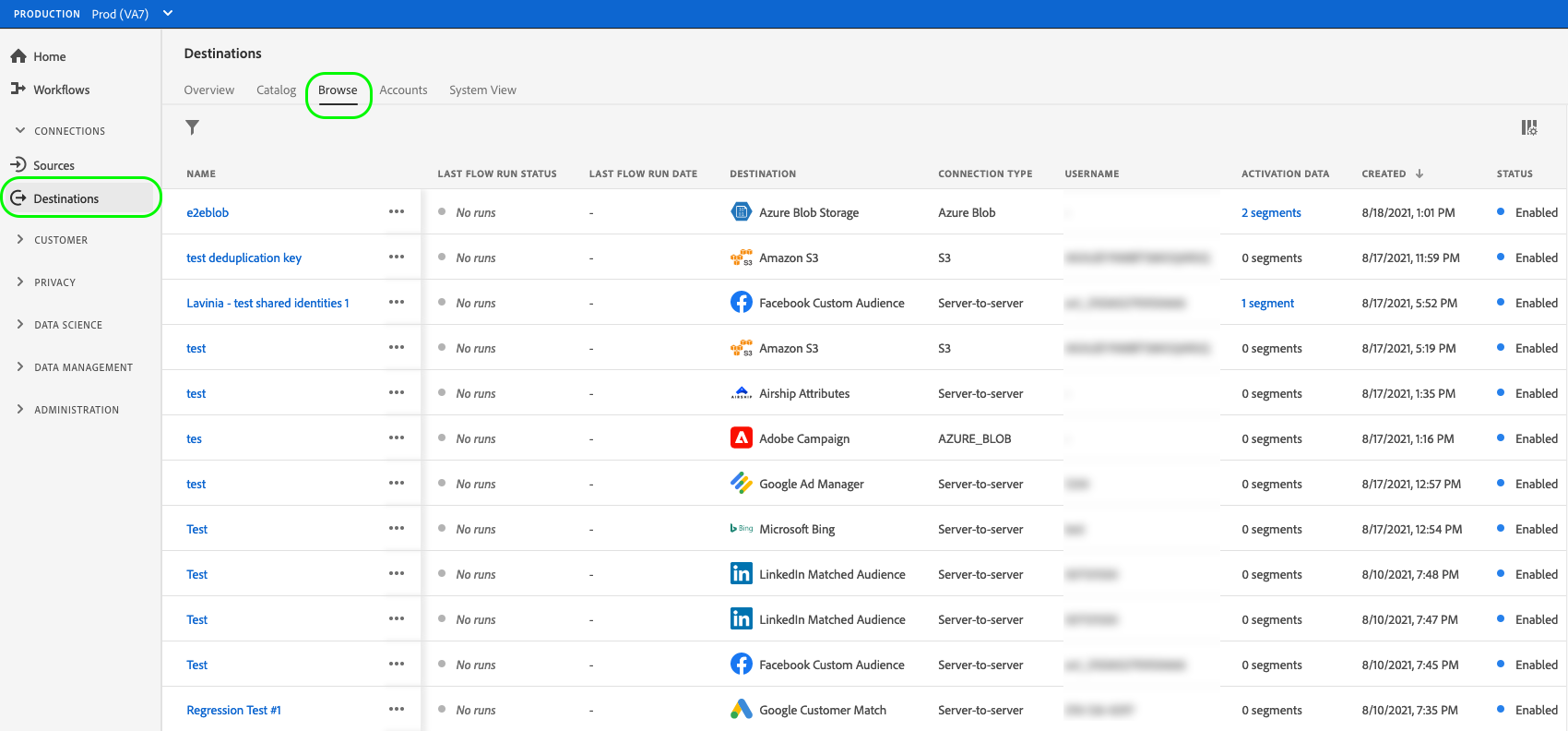This screenshot has width=1568, height=731.
Task: Click Facebook logo in Lavinia row
Action: (x=742, y=302)
